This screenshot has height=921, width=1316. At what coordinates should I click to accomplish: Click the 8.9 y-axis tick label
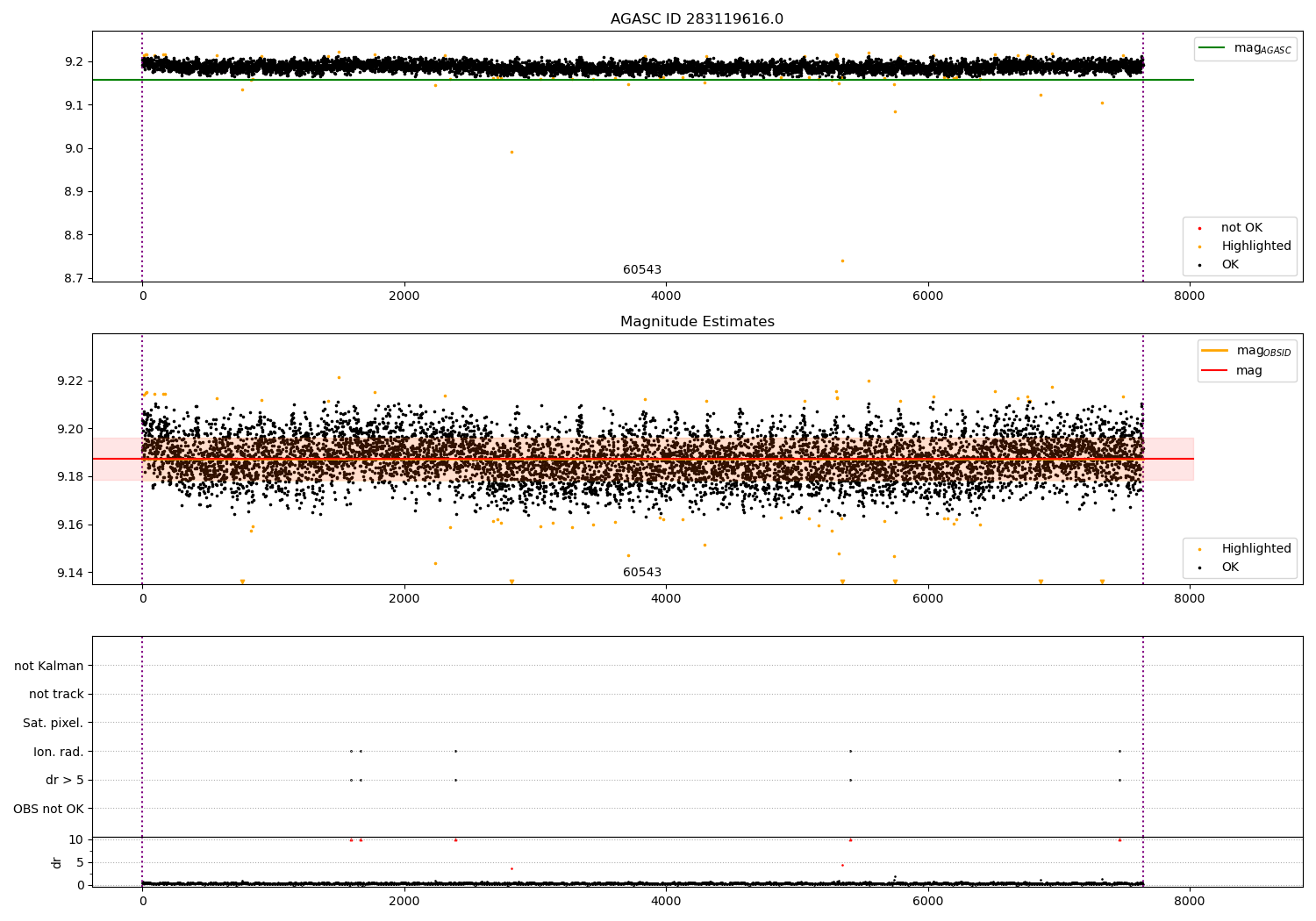pyautogui.click(x=74, y=192)
